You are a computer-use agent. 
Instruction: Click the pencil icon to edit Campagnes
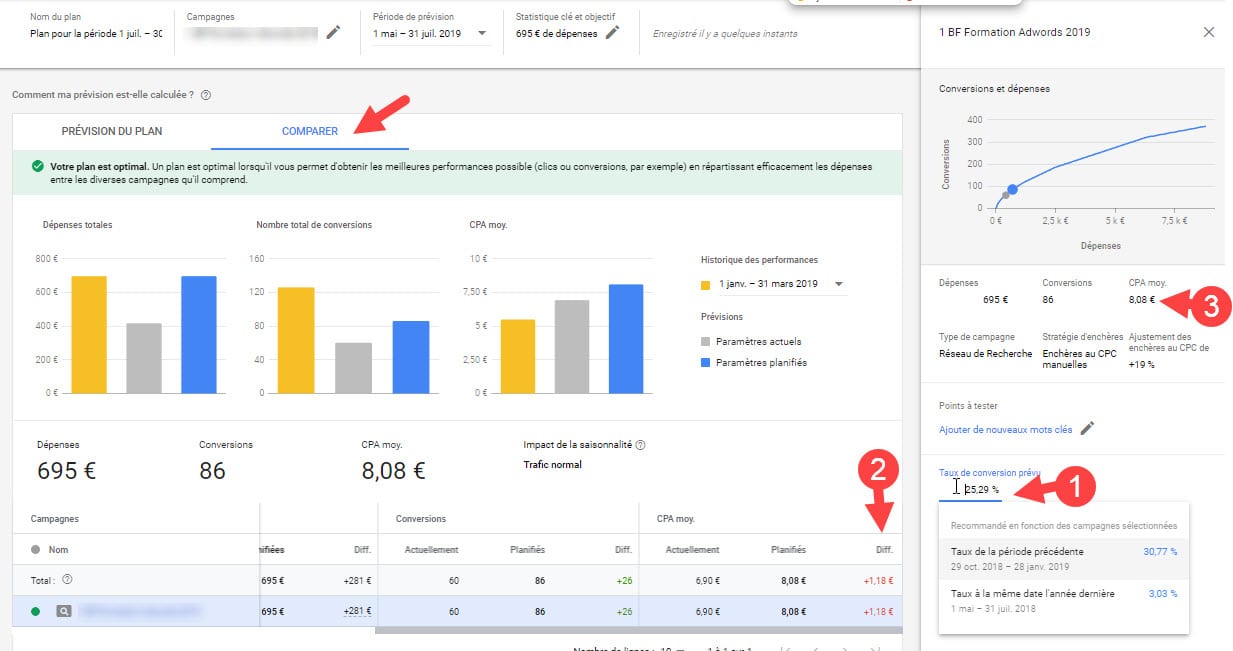(334, 31)
